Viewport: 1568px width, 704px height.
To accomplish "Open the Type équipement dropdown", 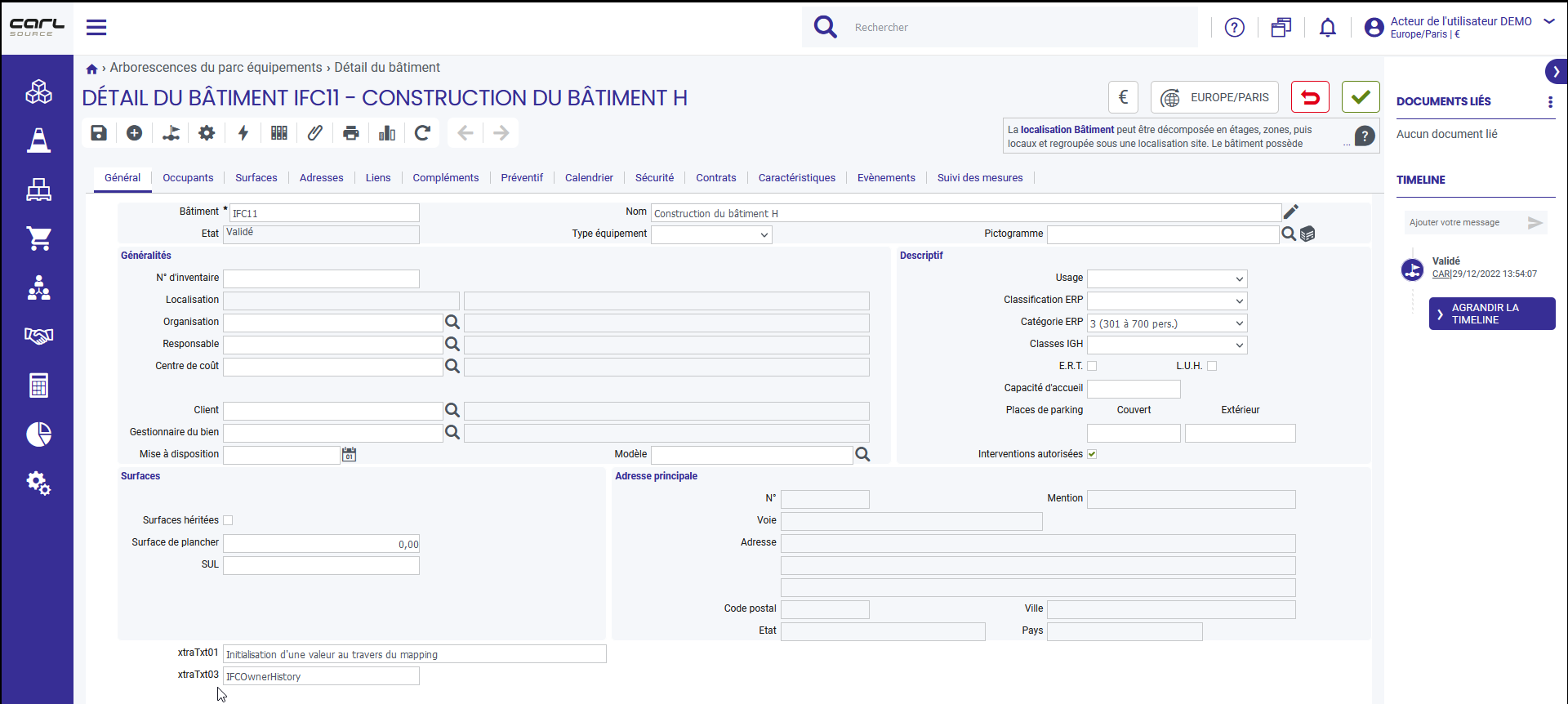I will point(711,234).
